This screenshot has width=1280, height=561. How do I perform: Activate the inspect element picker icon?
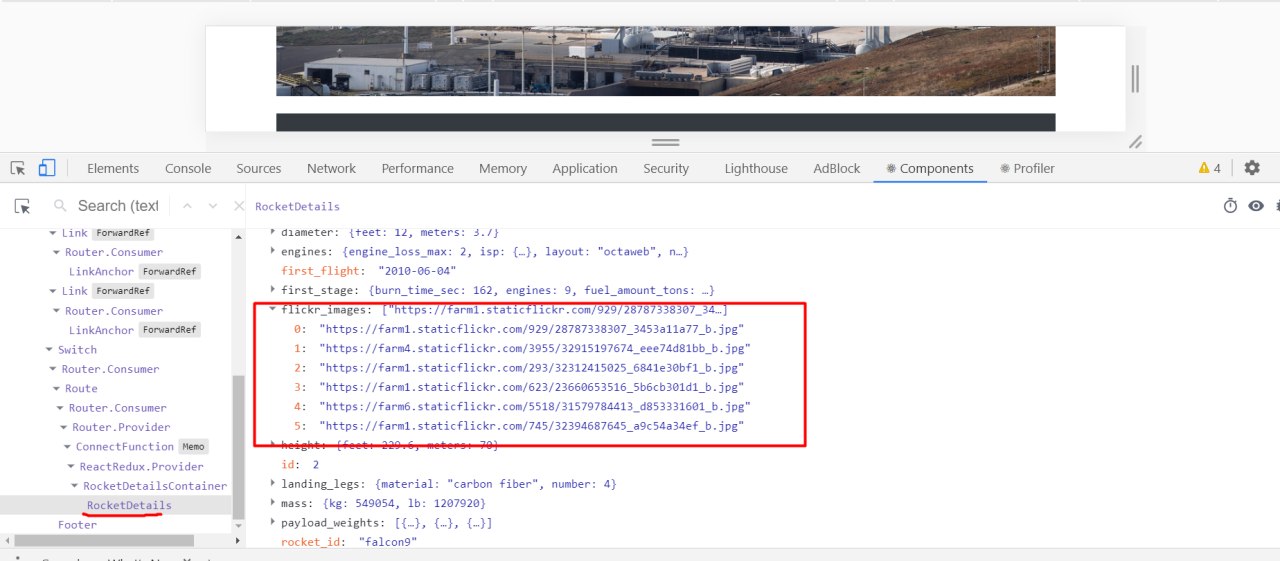pos(18,168)
